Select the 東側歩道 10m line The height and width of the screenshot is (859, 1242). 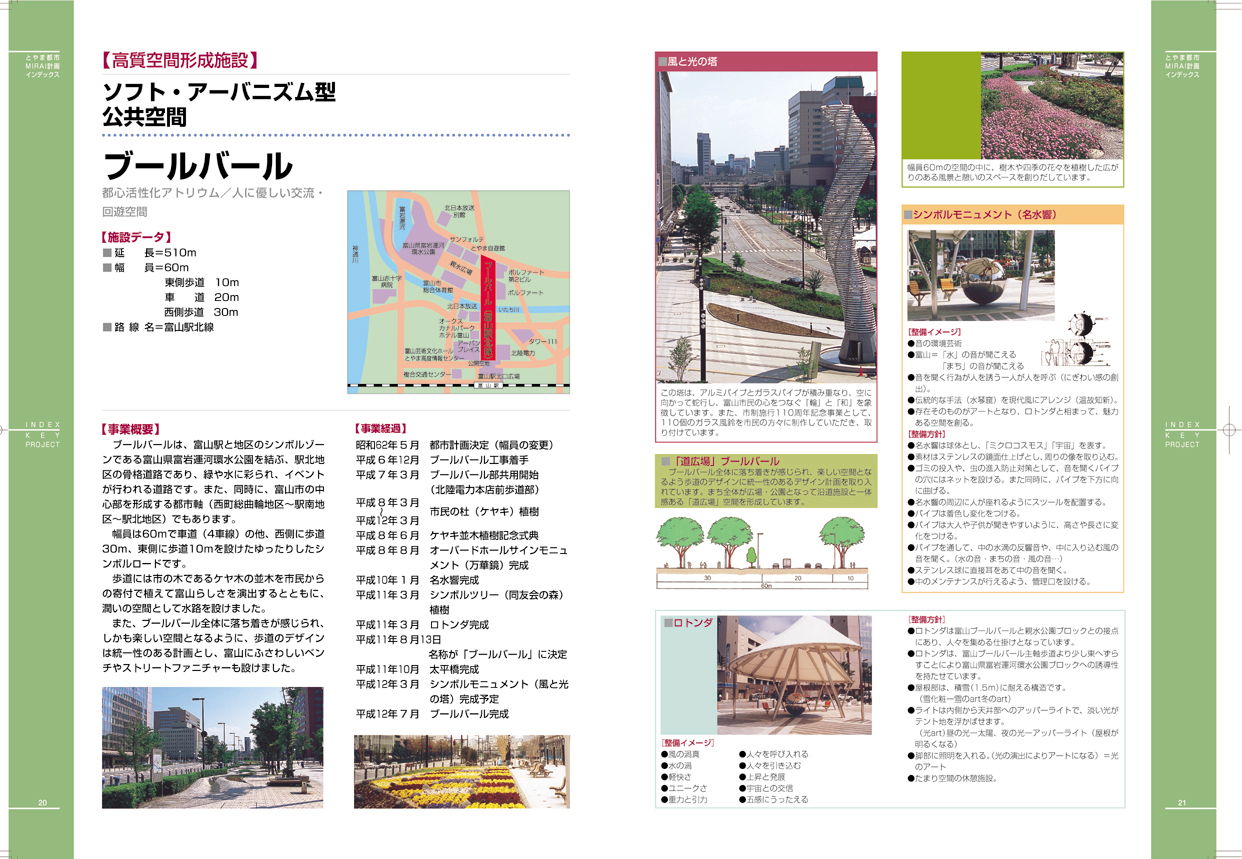[x=202, y=283]
